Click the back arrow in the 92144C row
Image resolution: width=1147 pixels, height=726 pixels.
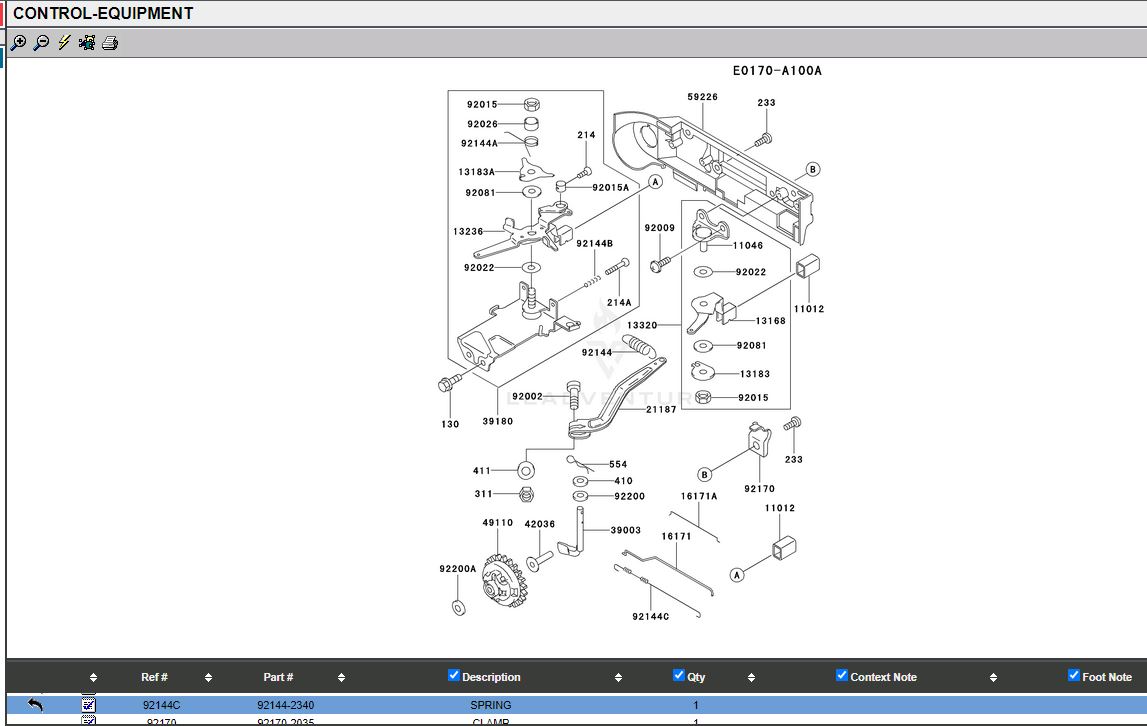35,705
